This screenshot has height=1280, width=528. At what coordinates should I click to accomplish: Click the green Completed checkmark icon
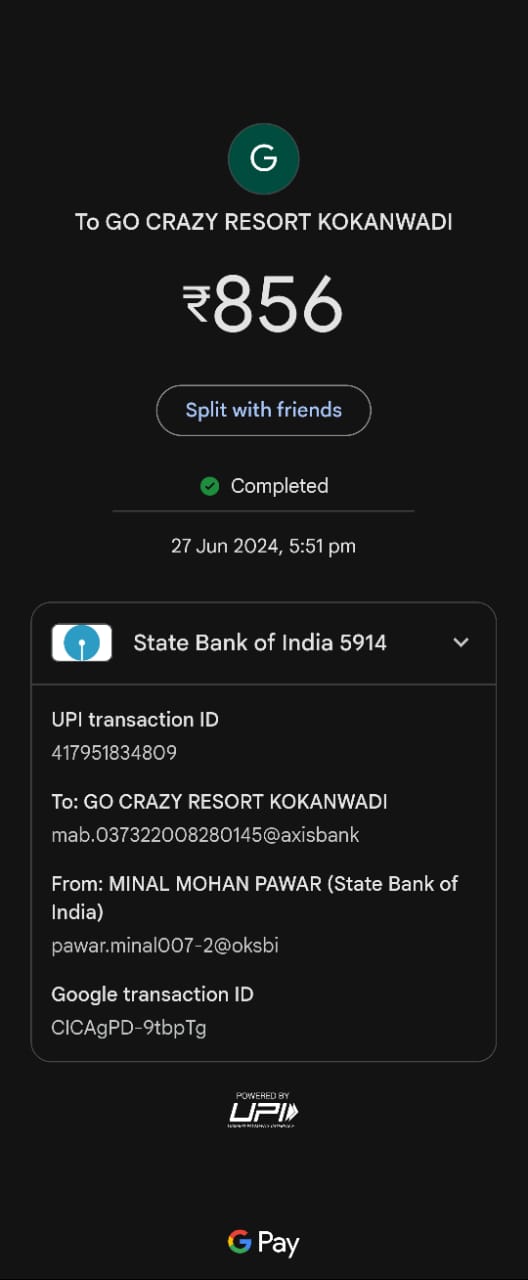point(210,486)
